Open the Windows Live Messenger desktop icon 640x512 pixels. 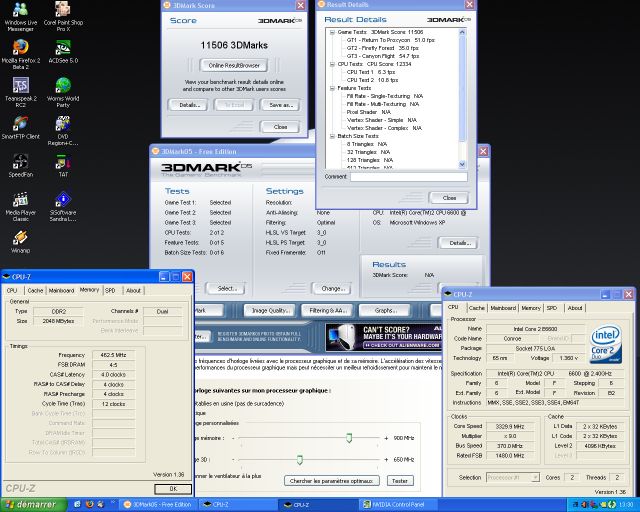click(x=20, y=16)
